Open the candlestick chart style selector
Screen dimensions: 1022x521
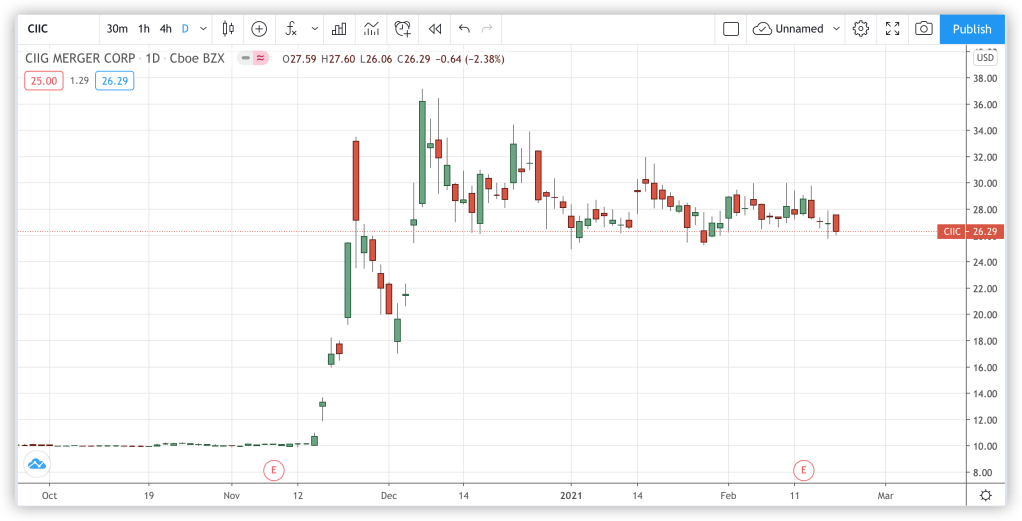(228, 29)
